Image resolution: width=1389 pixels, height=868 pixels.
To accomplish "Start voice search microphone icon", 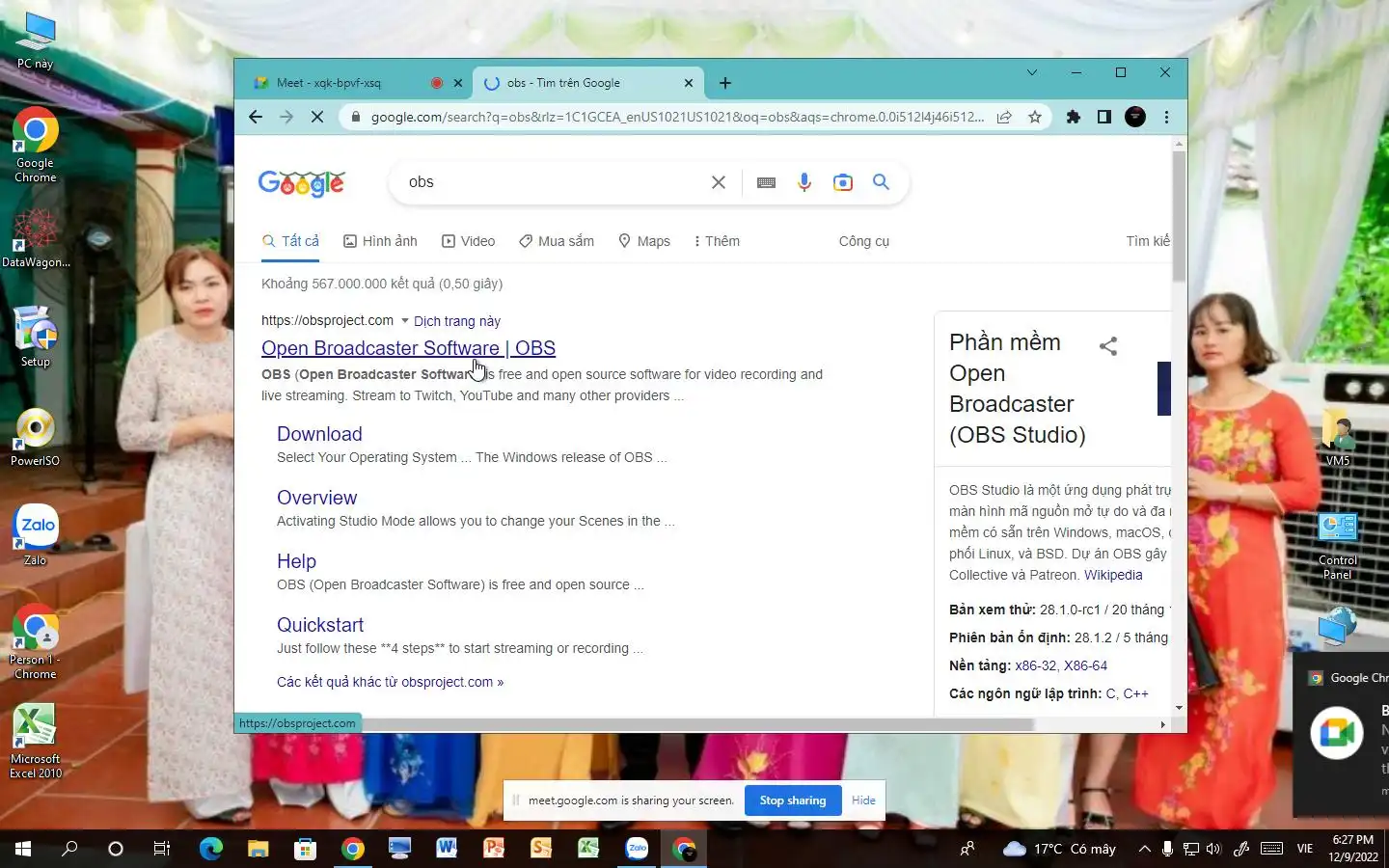I will coord(804,182).
